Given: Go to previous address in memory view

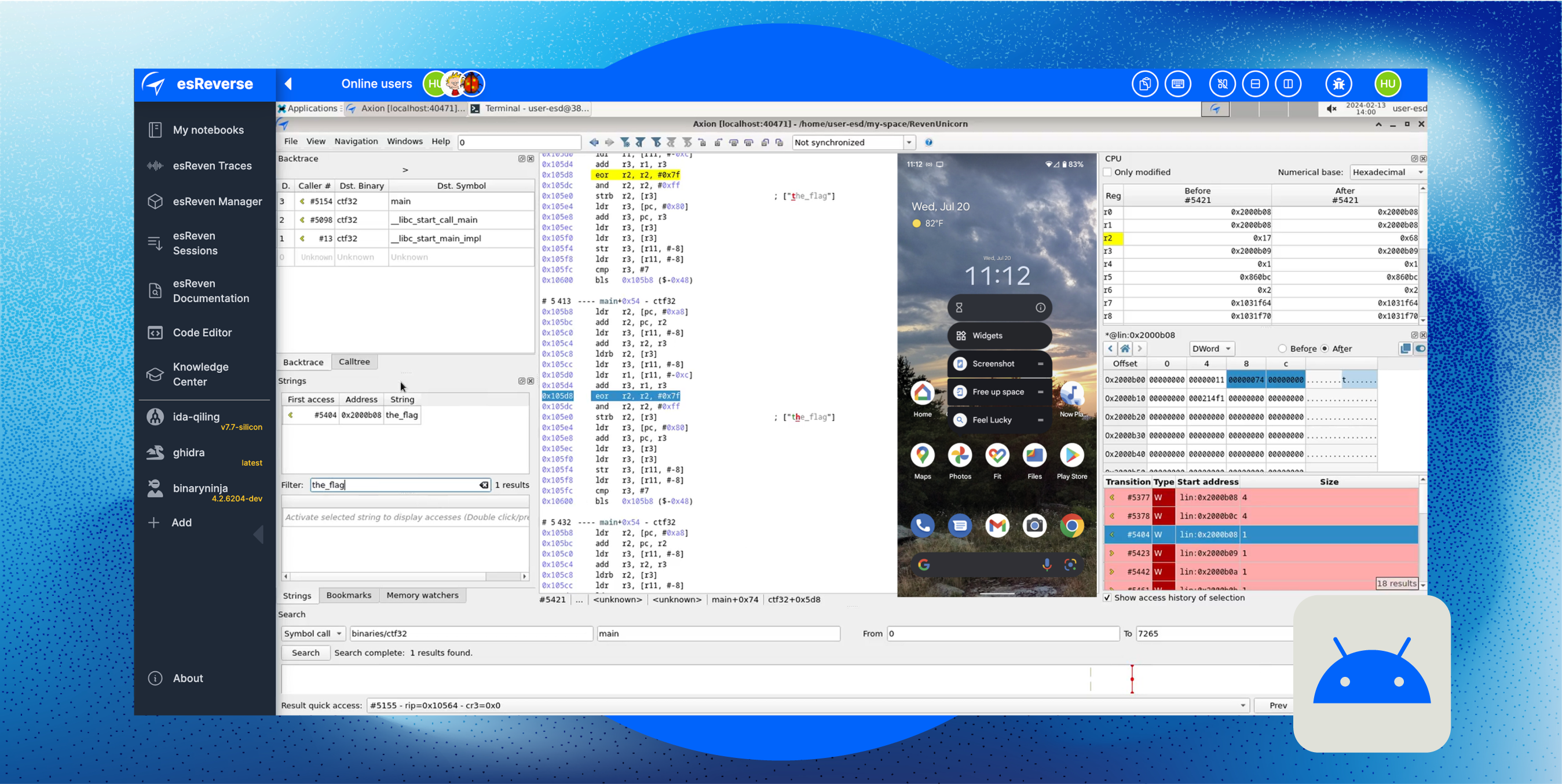Looking at the screenshot, I should pyautogui.click(x=1110, y=349).
